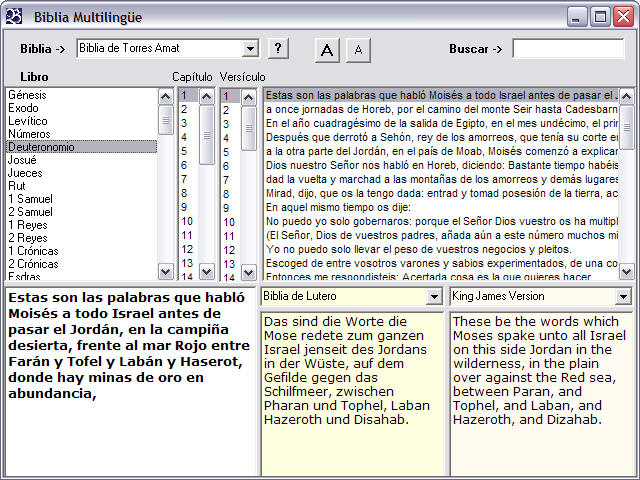Select verse 1 in Versículo list
Screen dimensions: 640x480
coord(231,96)
